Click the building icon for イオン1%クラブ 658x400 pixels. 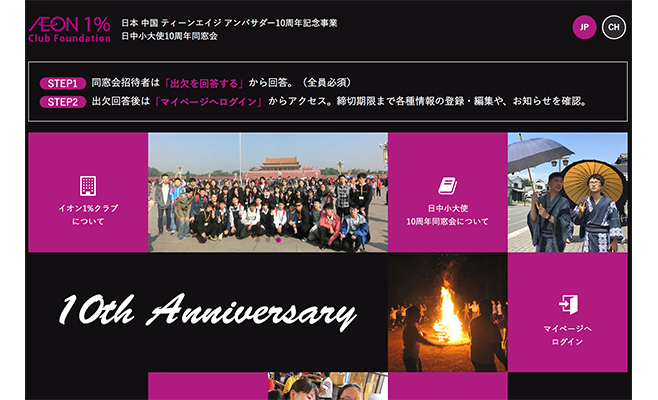[x=88, y=186]
